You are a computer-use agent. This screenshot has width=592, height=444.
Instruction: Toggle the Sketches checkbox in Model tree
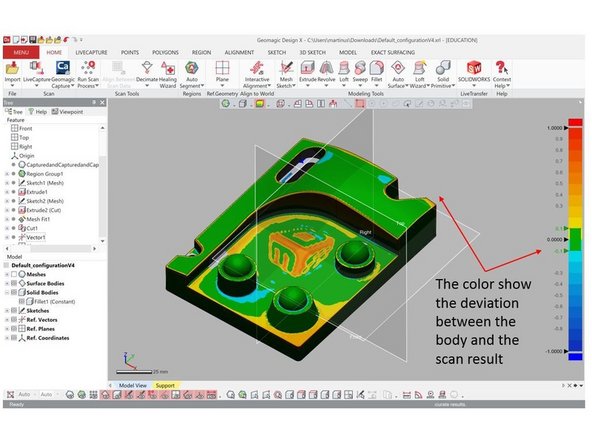tap(14, 311)
